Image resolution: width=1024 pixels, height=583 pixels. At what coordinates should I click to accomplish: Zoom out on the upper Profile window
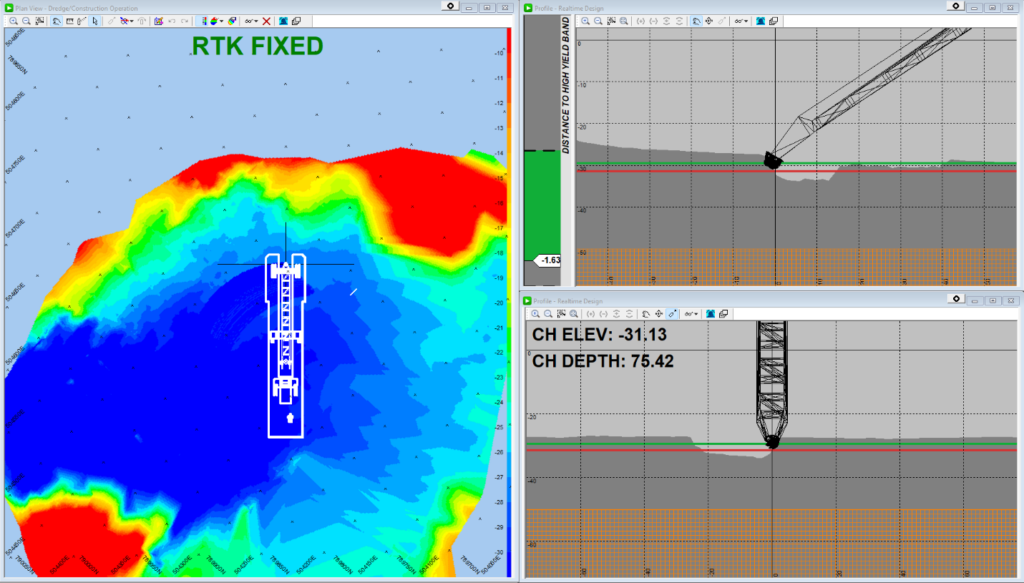click(598, 21)
